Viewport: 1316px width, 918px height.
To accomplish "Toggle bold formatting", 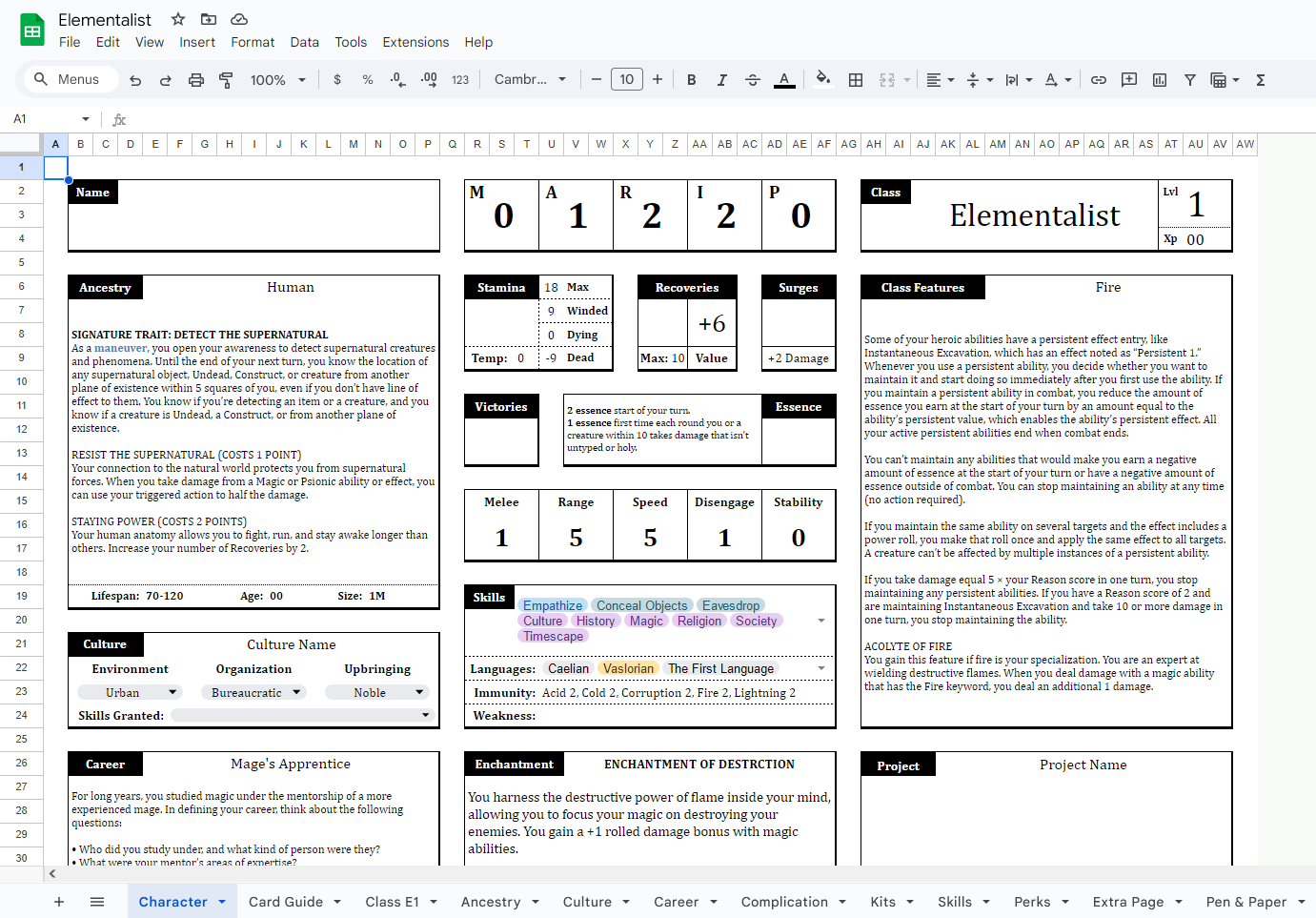I will 692,80.
